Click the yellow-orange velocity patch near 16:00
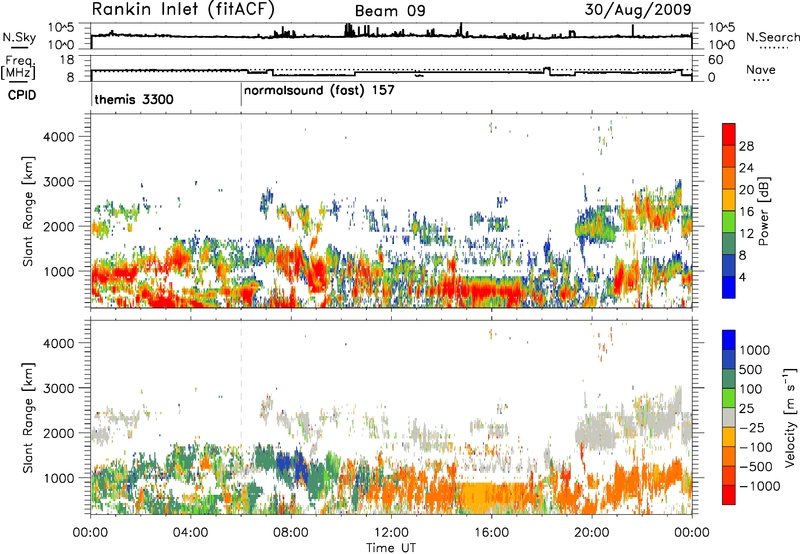This screenshot has height=554, width=800. pyautogui.click(x=489, y=495)
